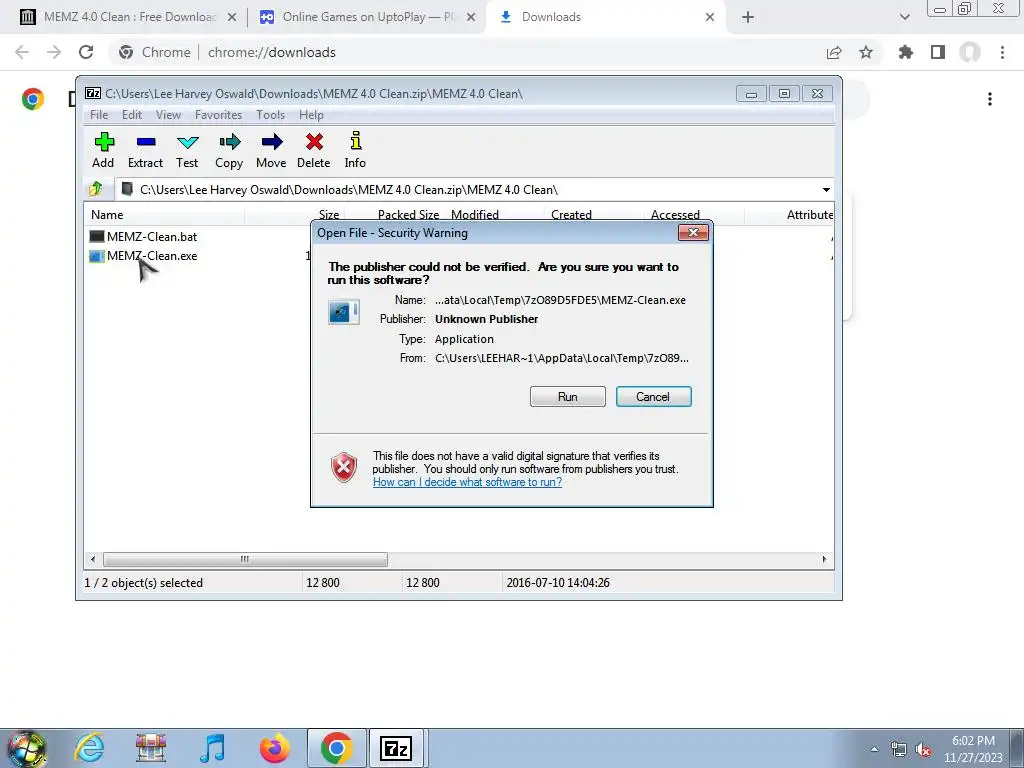1024x768 pixels.
Task: Close the Online Games on UptoPlay tab
Action: [471, 17]
